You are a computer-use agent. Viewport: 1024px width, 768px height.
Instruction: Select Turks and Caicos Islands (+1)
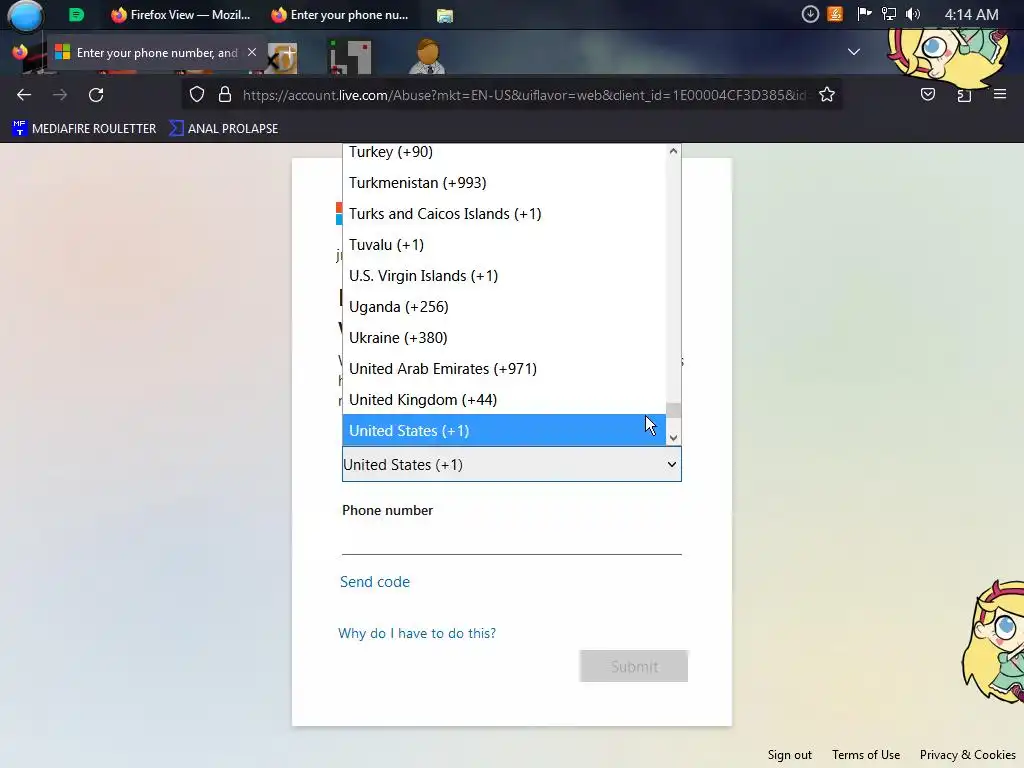point(504,214)
